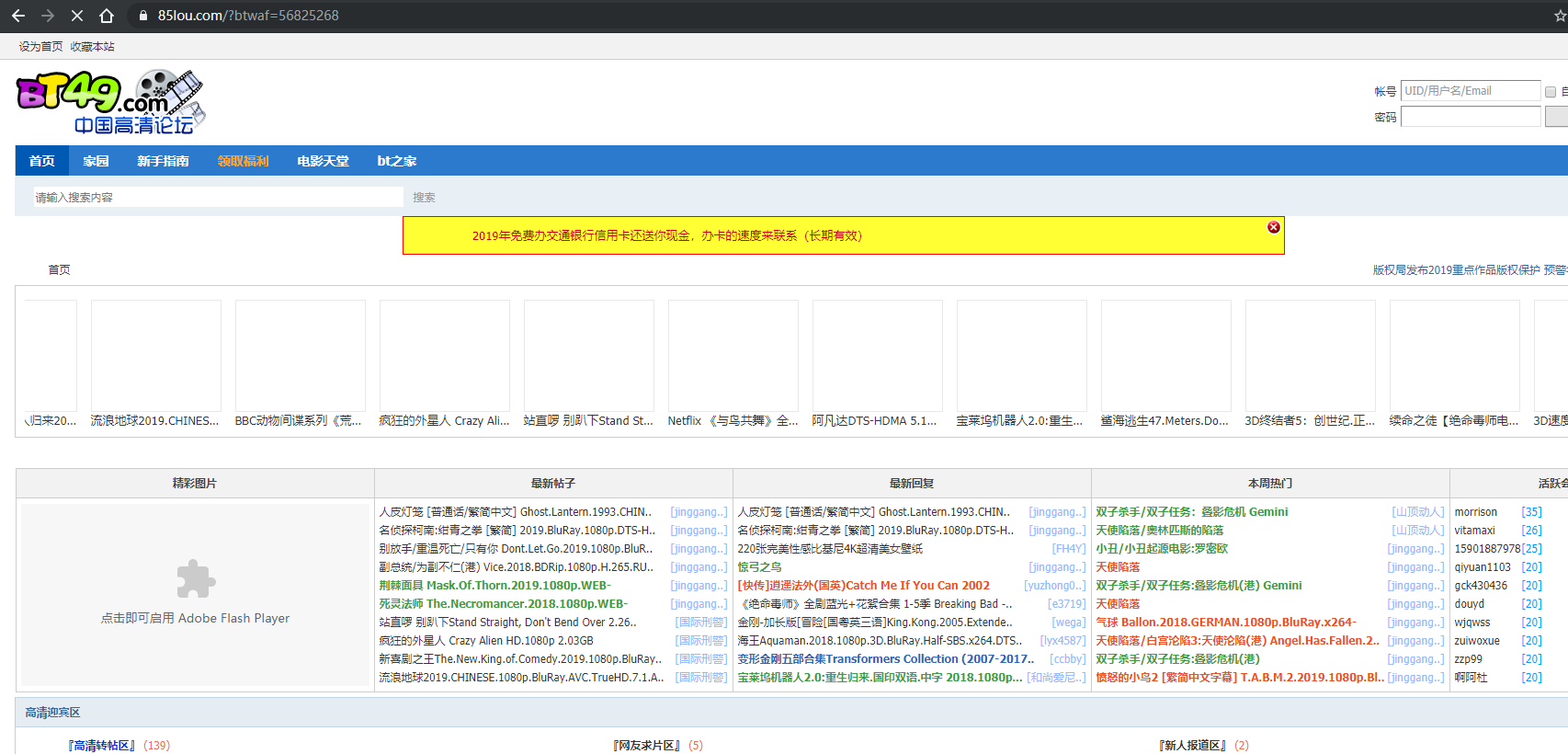
Task: Click the lock icon in address bar
Action: (x=142, y=16)
